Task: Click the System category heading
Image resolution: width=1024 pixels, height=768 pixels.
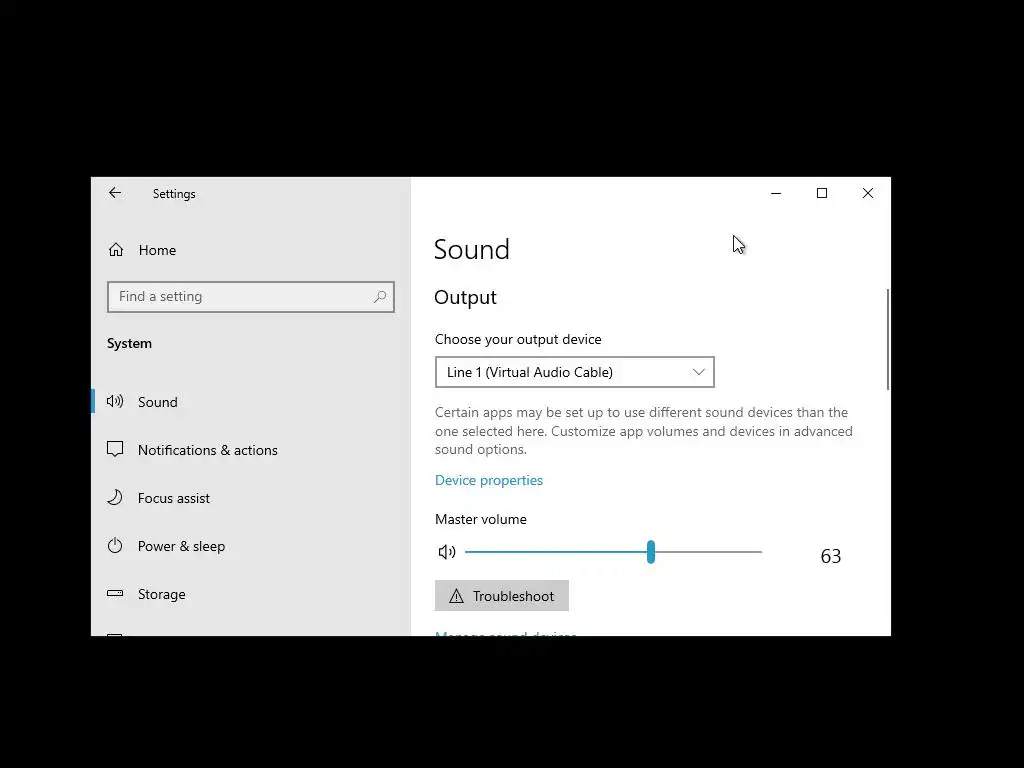Action: (x=129, y=344)
